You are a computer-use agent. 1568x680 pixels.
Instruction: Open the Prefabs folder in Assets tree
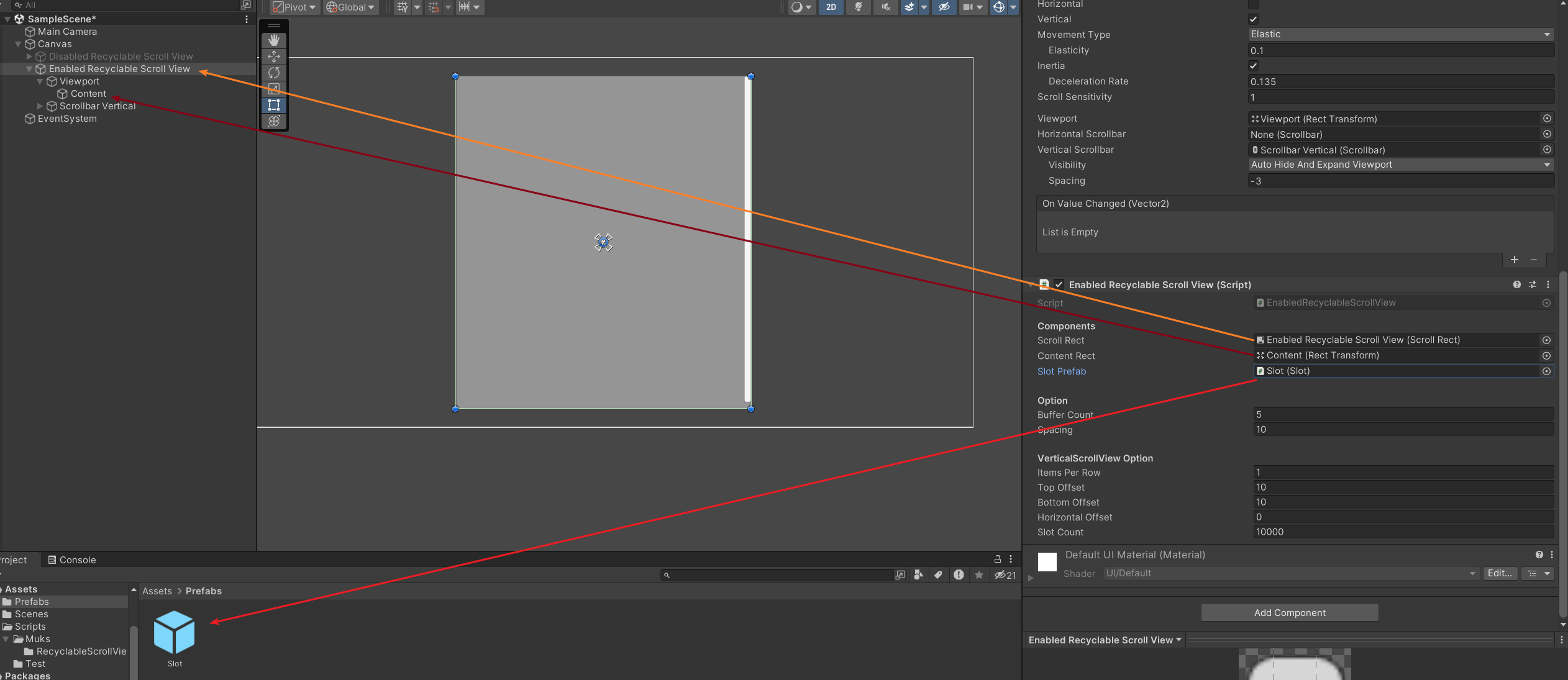32,601
